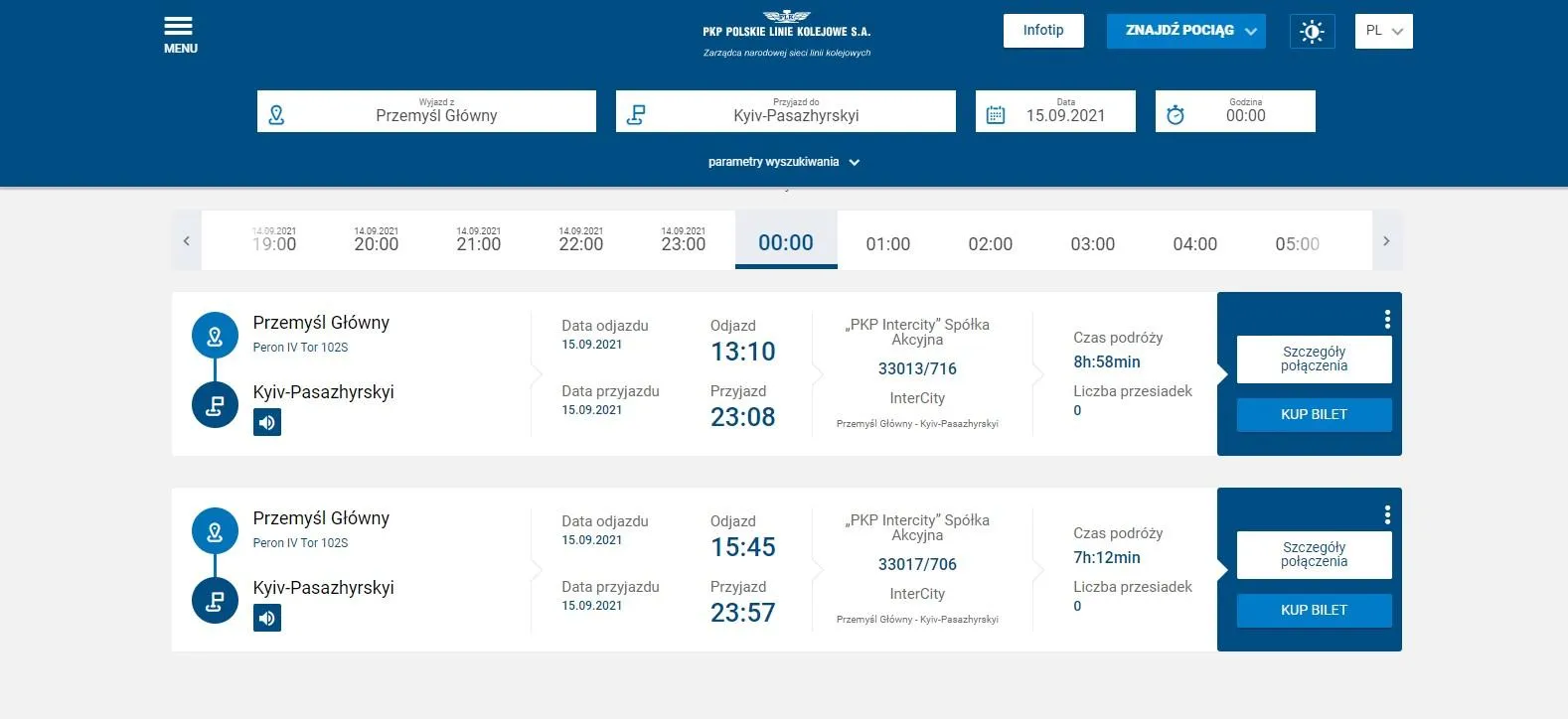View Szczegóły połączenia for the 15:45 train

point(1314,554)
